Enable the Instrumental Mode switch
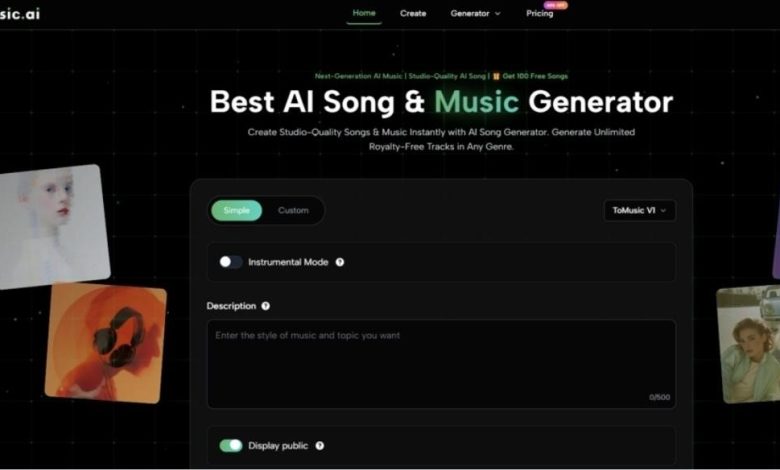Viewport: 780px width, 470px height. click(230, 262)
